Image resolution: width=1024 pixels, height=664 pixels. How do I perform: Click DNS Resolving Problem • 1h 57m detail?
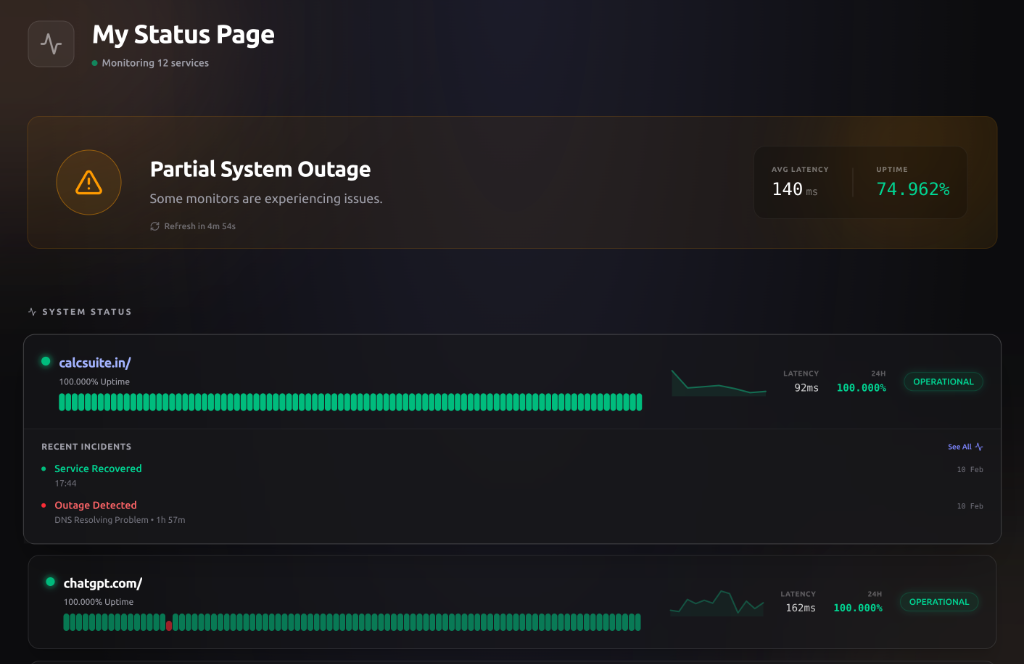tap(120, 520)
